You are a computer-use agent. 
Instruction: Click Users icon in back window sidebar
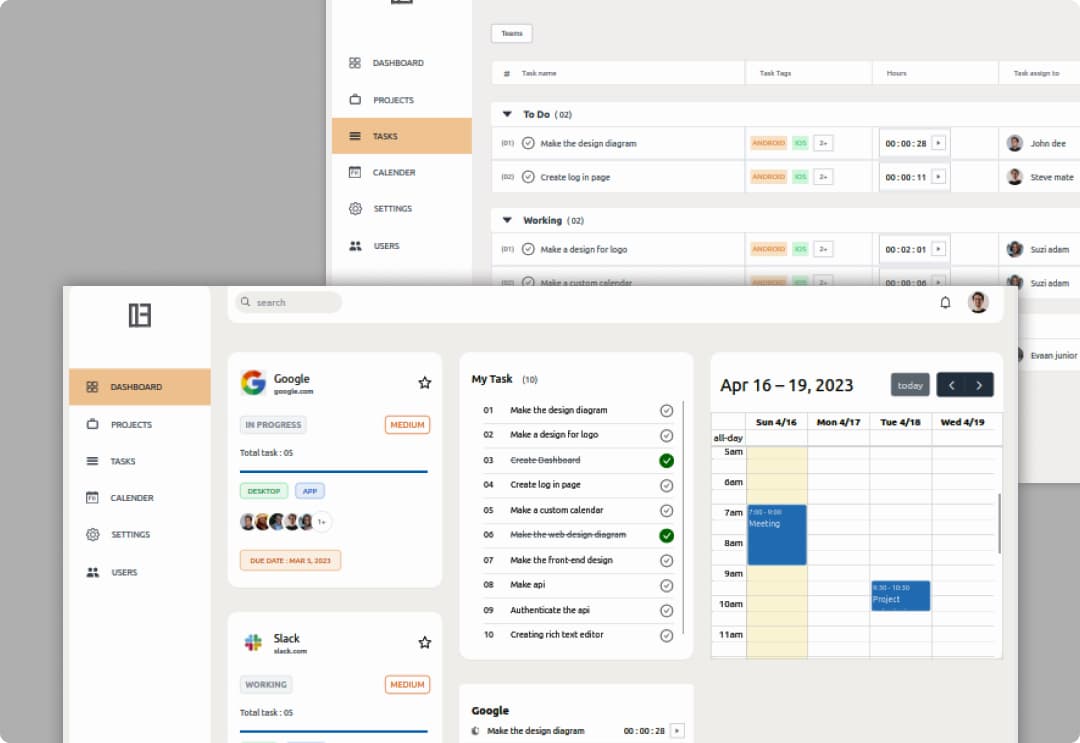(355, 246)
